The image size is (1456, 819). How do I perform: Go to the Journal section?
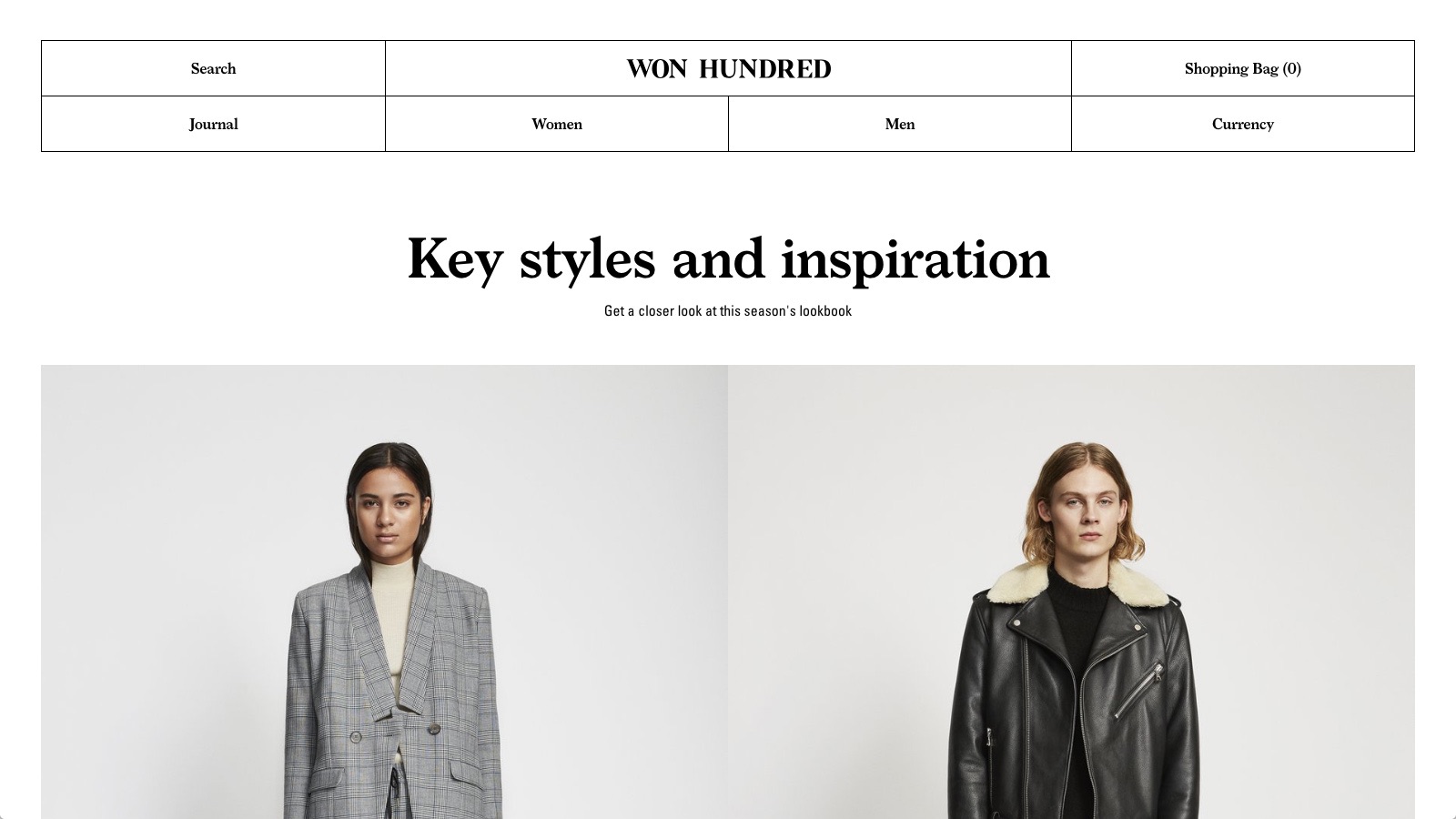pyautogui.click(x=213, y=124)
